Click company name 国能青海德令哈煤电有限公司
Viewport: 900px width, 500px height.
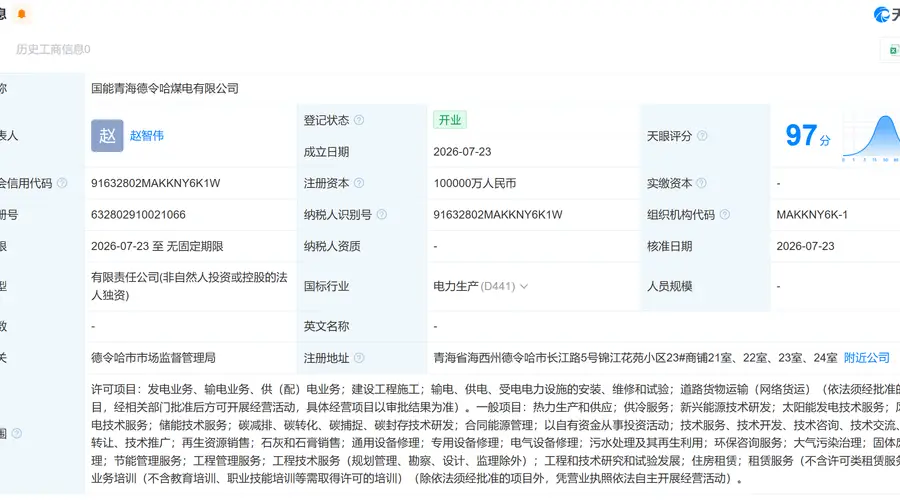point(165,88)
